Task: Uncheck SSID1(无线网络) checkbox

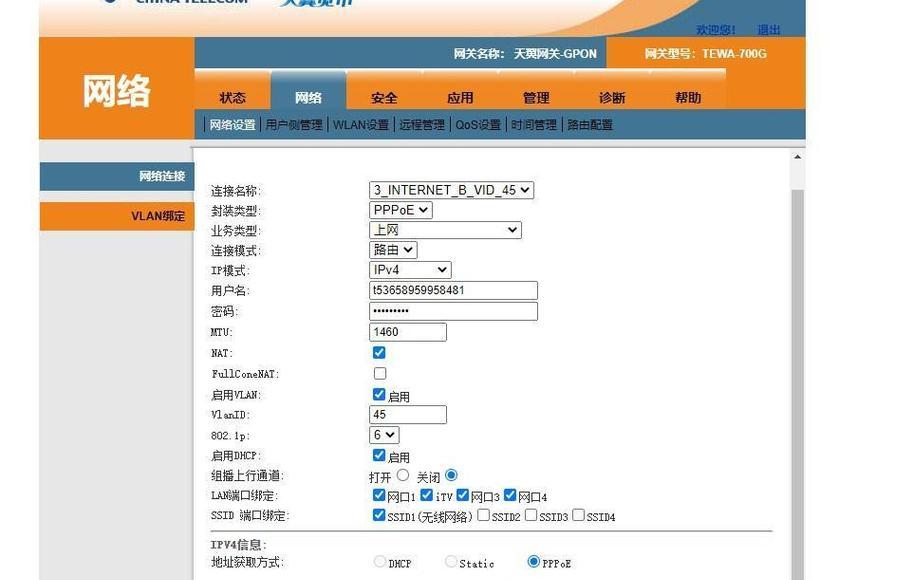Action: [379, 515]
